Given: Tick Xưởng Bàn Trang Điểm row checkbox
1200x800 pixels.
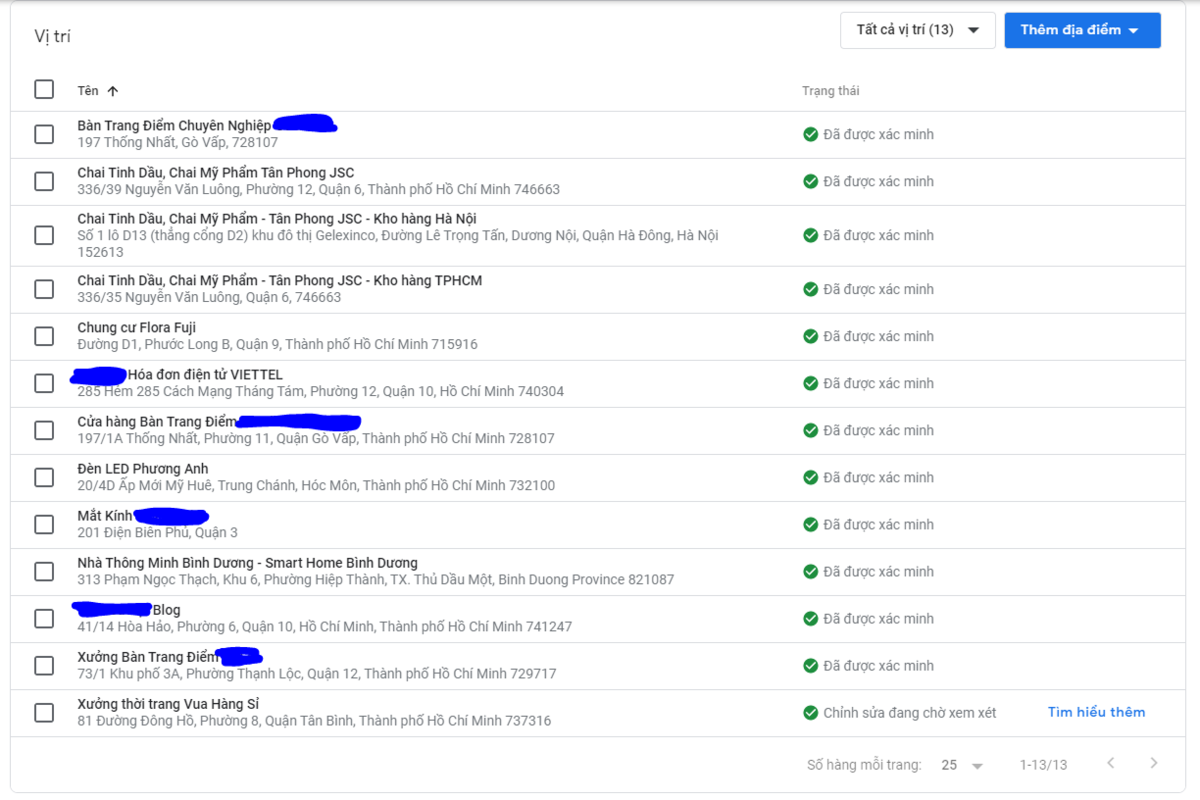Looking at the screenshot, I should tap(44, 665).
